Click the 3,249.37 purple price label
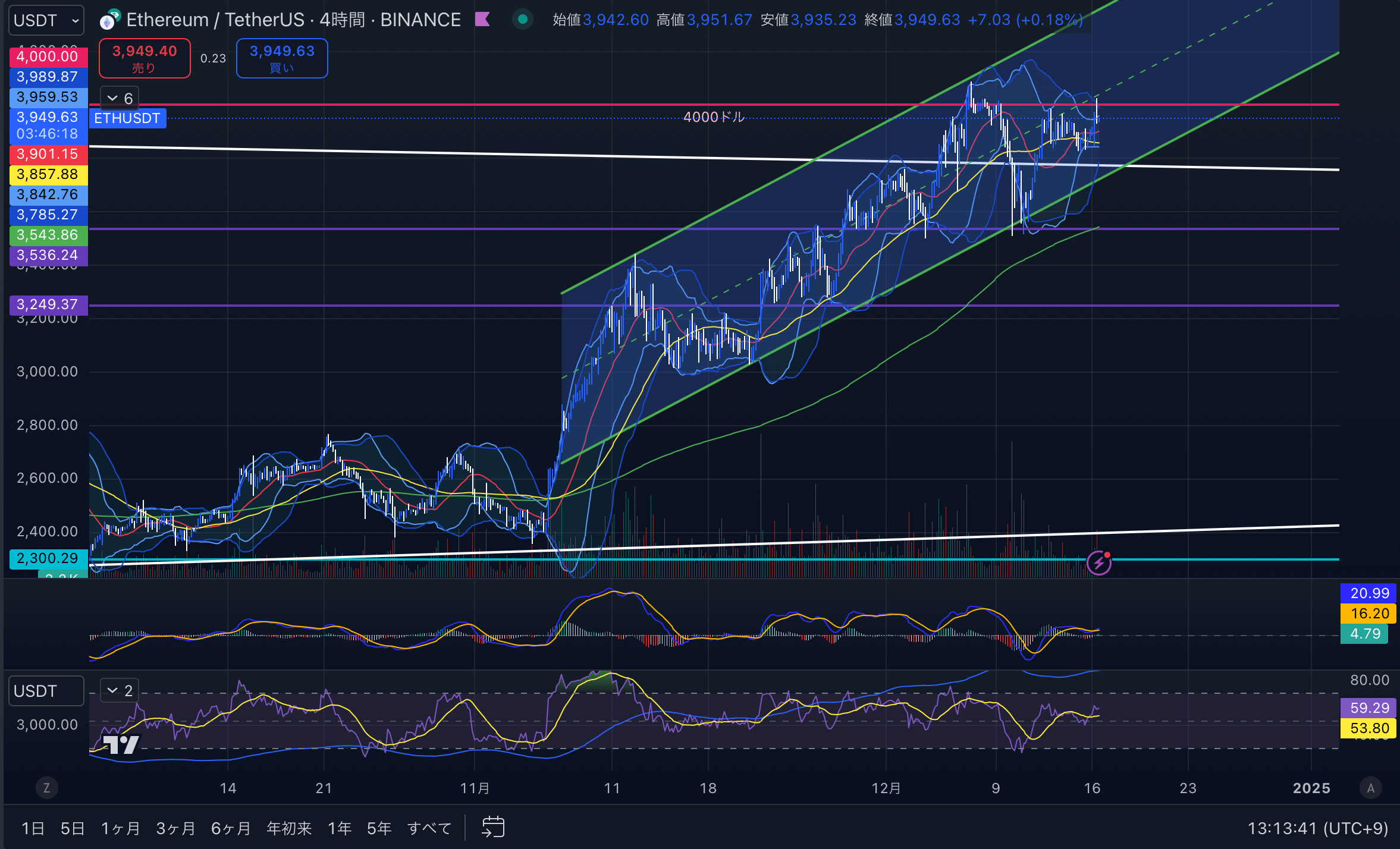The height and width of the screenshot is (849, 1400). click(x=48, y=305)
